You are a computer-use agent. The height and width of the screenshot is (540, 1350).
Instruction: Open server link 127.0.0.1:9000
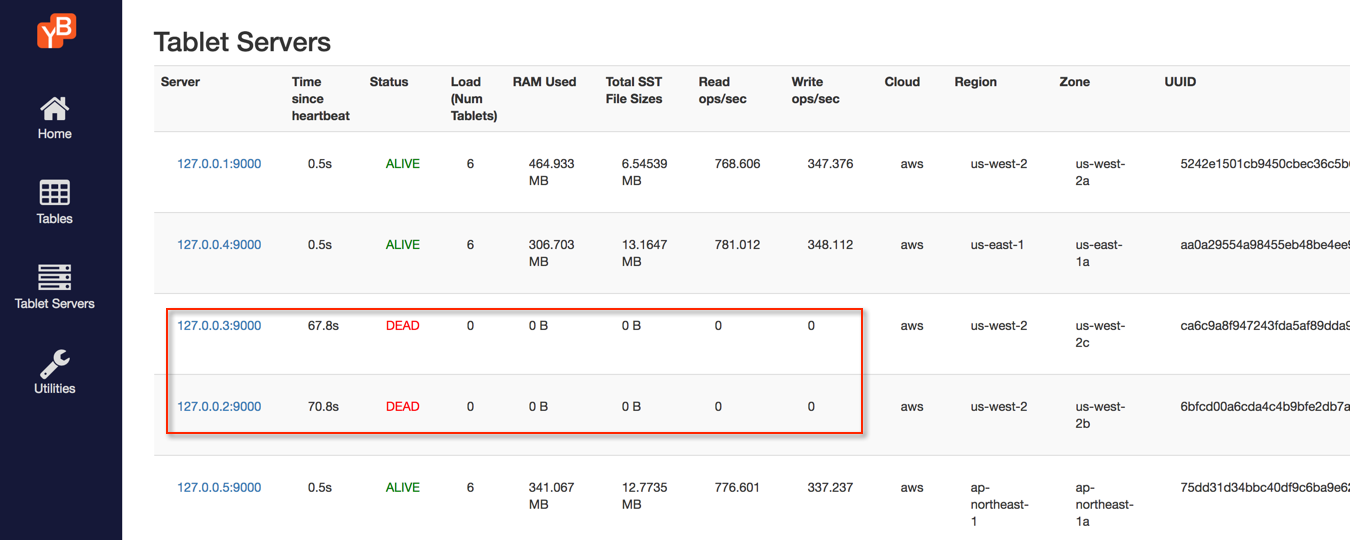coord(219,164)
